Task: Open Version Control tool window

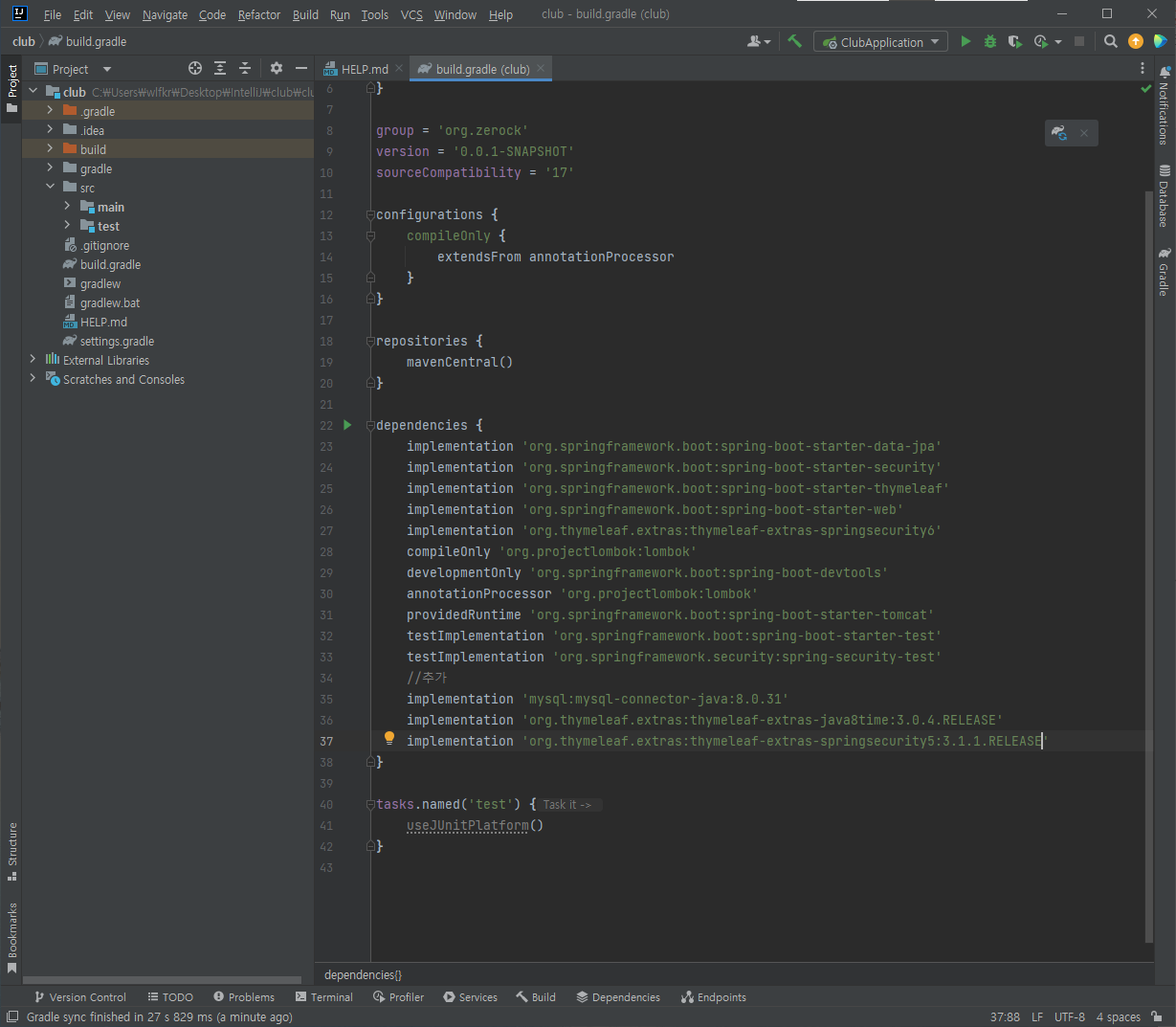Action: (79, 997)
